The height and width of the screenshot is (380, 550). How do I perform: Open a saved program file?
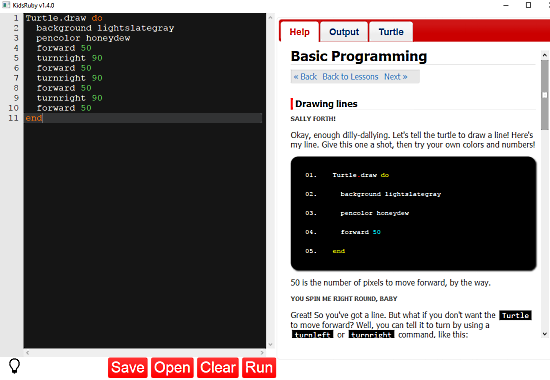coord(172,368)
